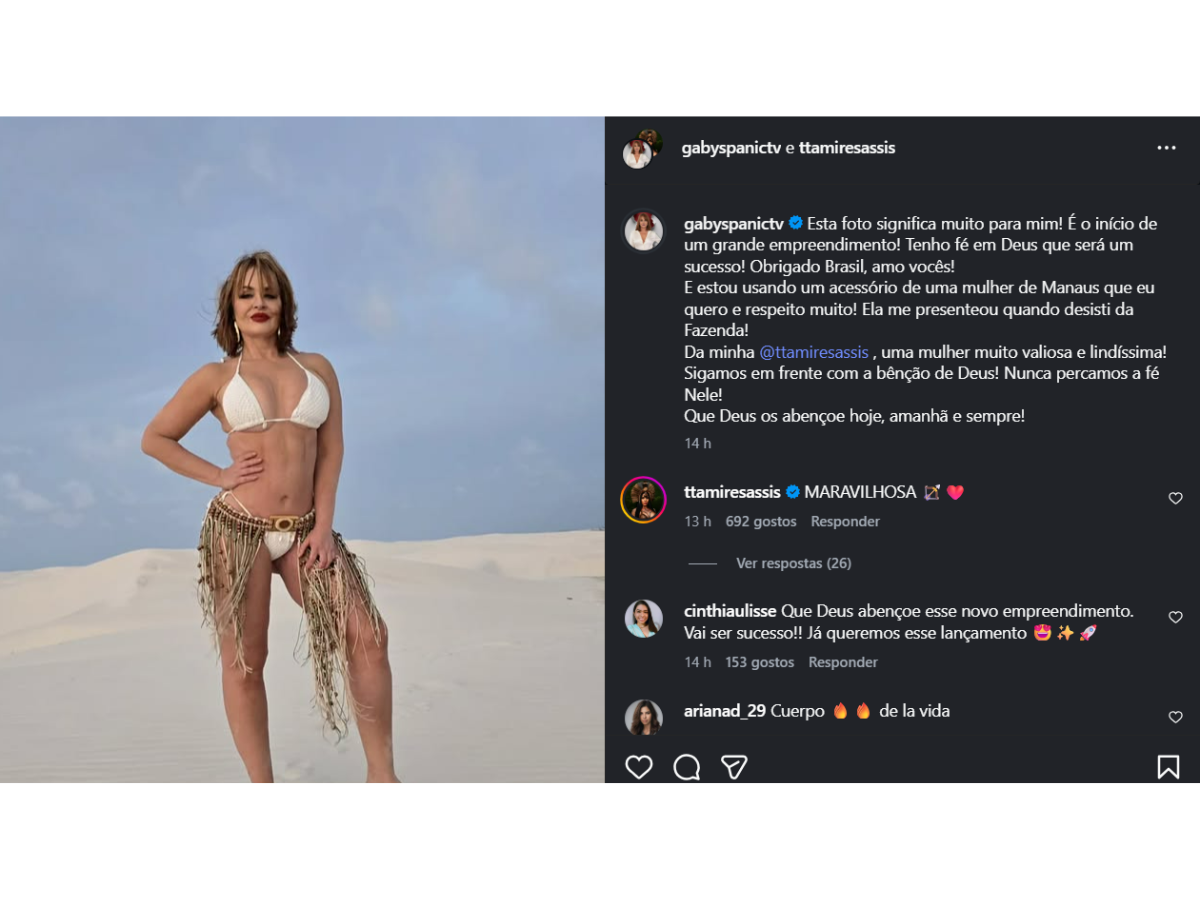Save the post with the bookmark icon
The height and width of the screenshot is (900, 1200).
[1168, 767]
